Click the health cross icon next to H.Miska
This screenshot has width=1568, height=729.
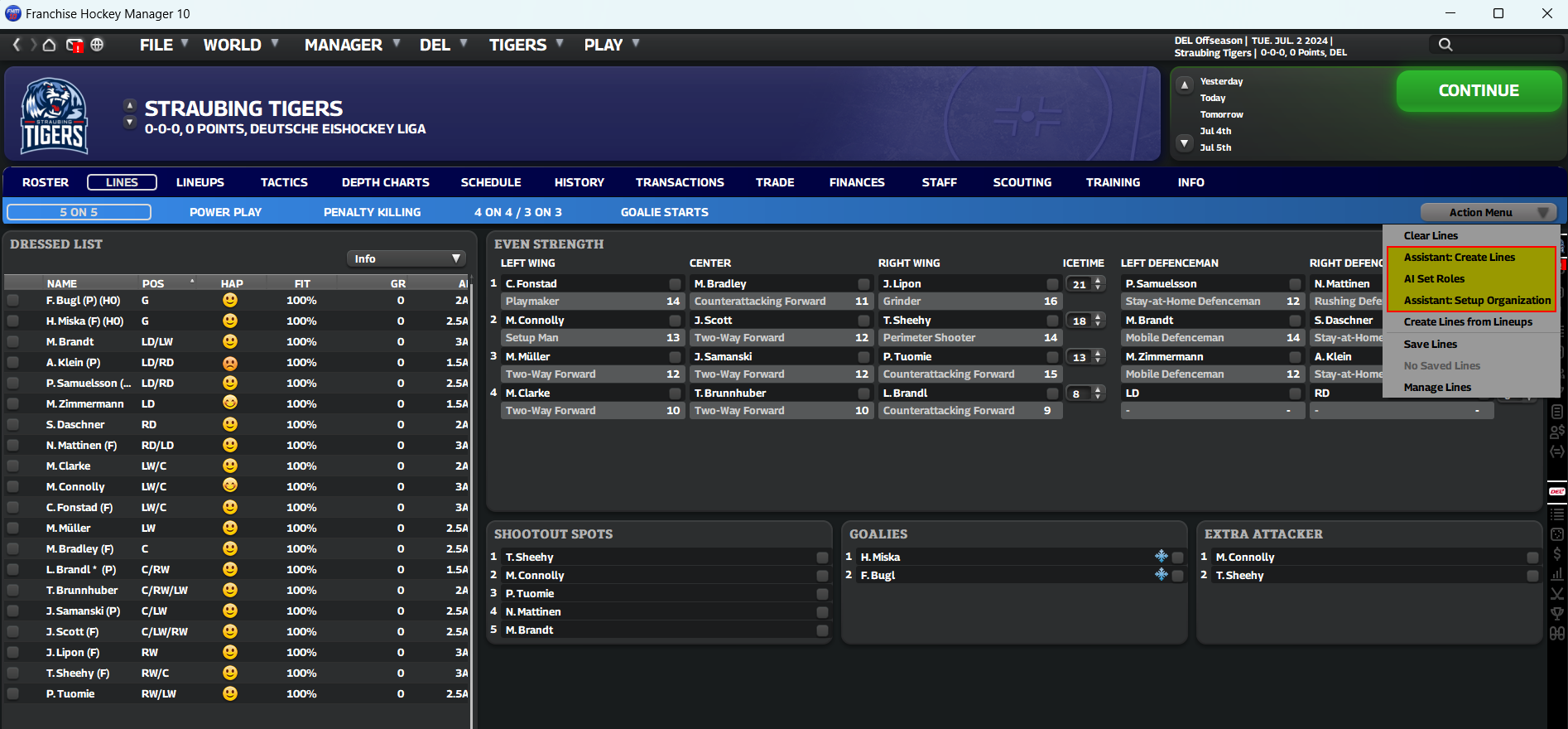point(1162,557)
